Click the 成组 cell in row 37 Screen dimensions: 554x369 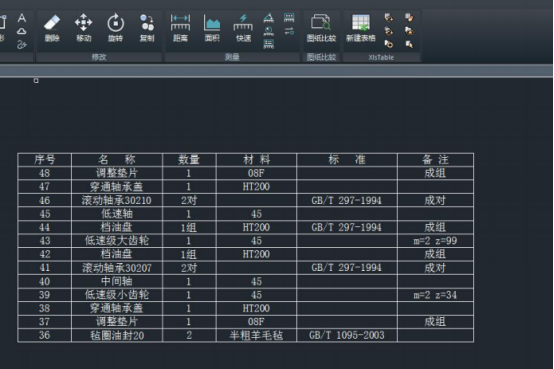click(435, 322)
